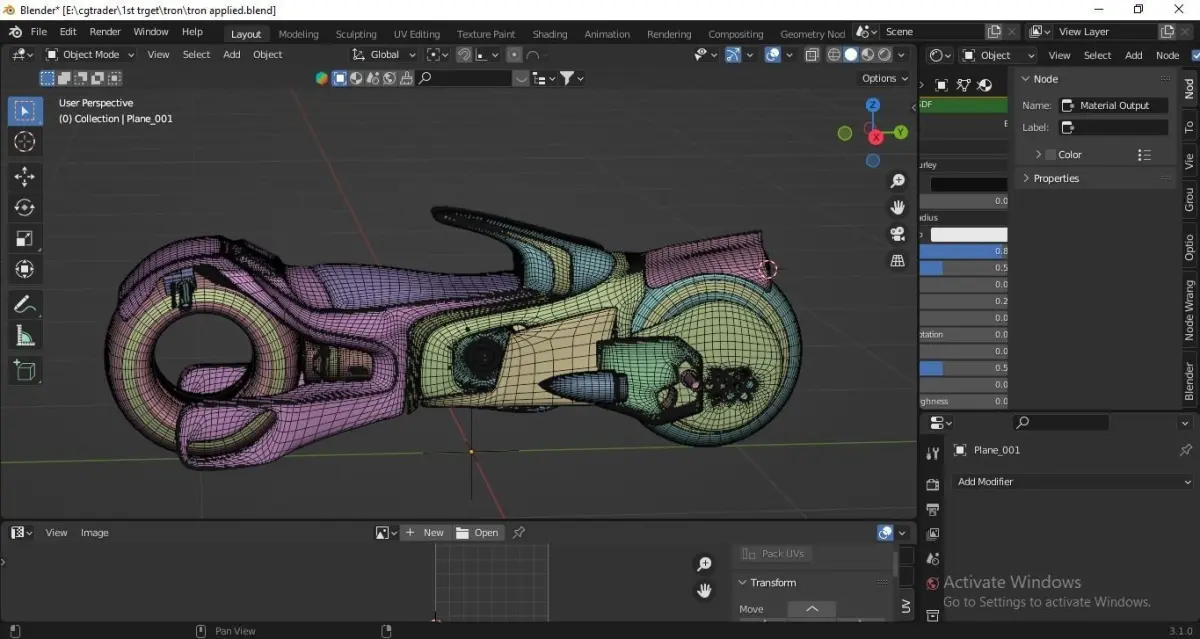Click Open image button in UV editor

(x=478, y=533)
